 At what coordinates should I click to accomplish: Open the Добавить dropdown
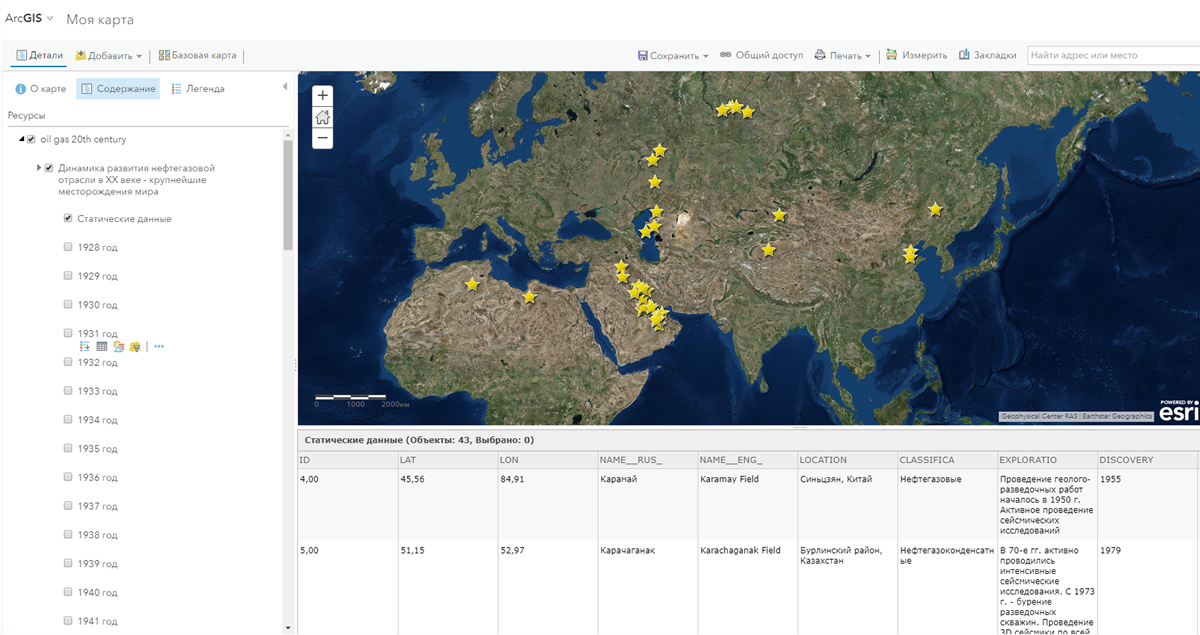109,56
